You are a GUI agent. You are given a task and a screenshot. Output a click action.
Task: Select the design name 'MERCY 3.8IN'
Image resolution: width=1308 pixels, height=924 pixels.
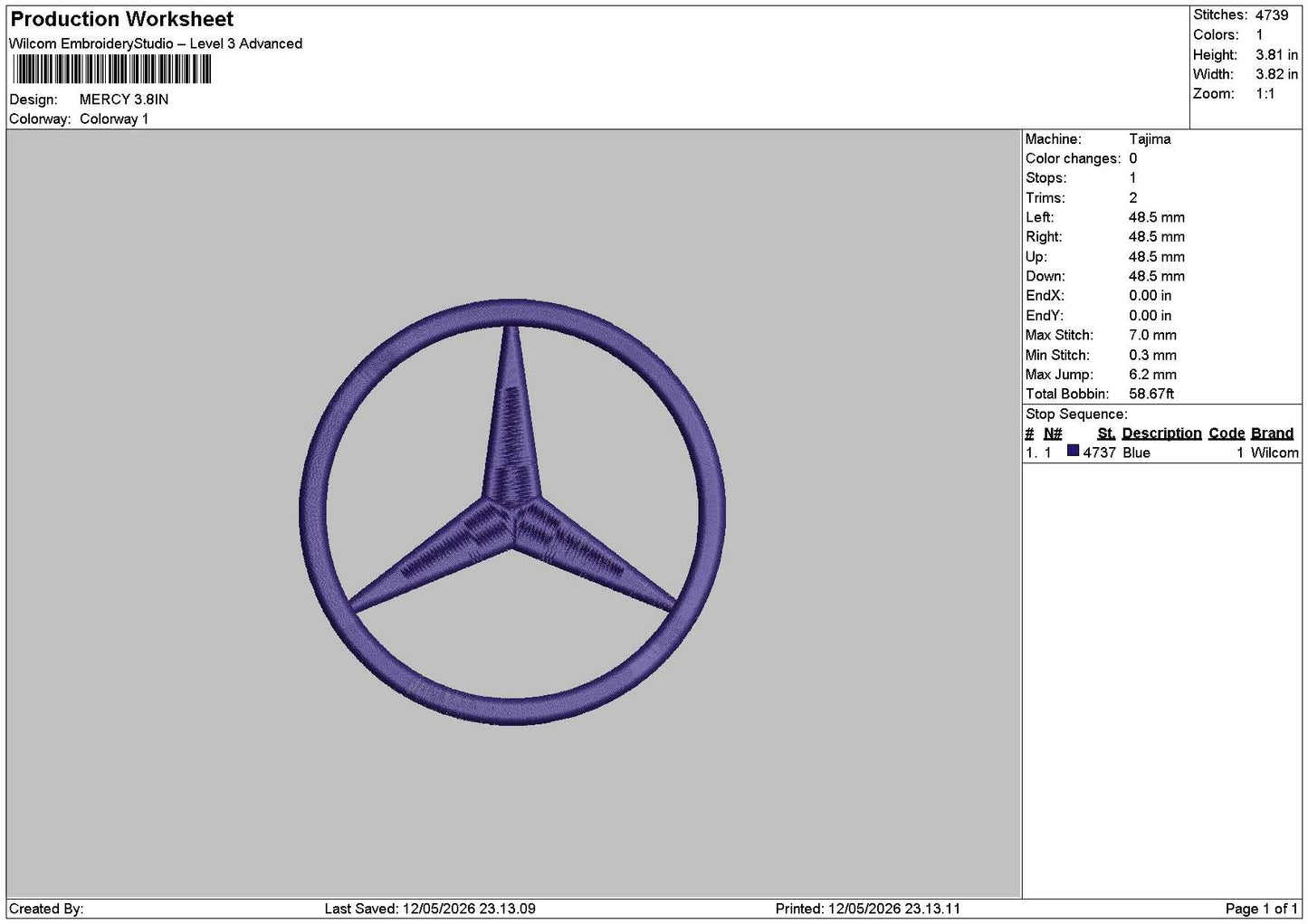click(124, 100)
